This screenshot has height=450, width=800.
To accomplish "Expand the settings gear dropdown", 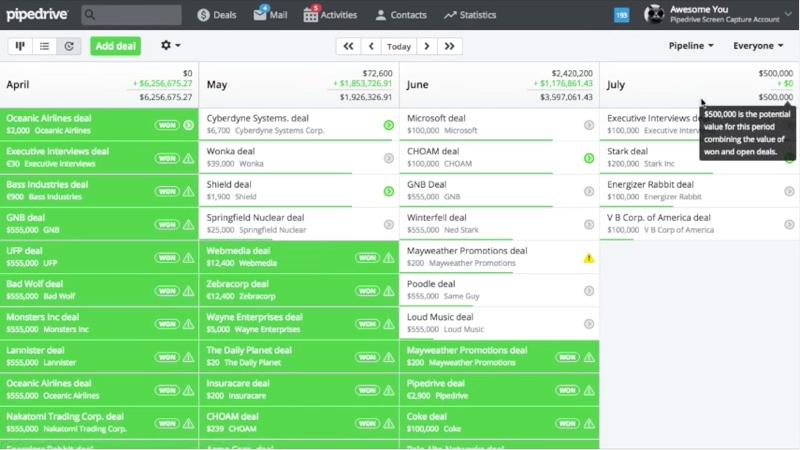I will pos(171,46).
